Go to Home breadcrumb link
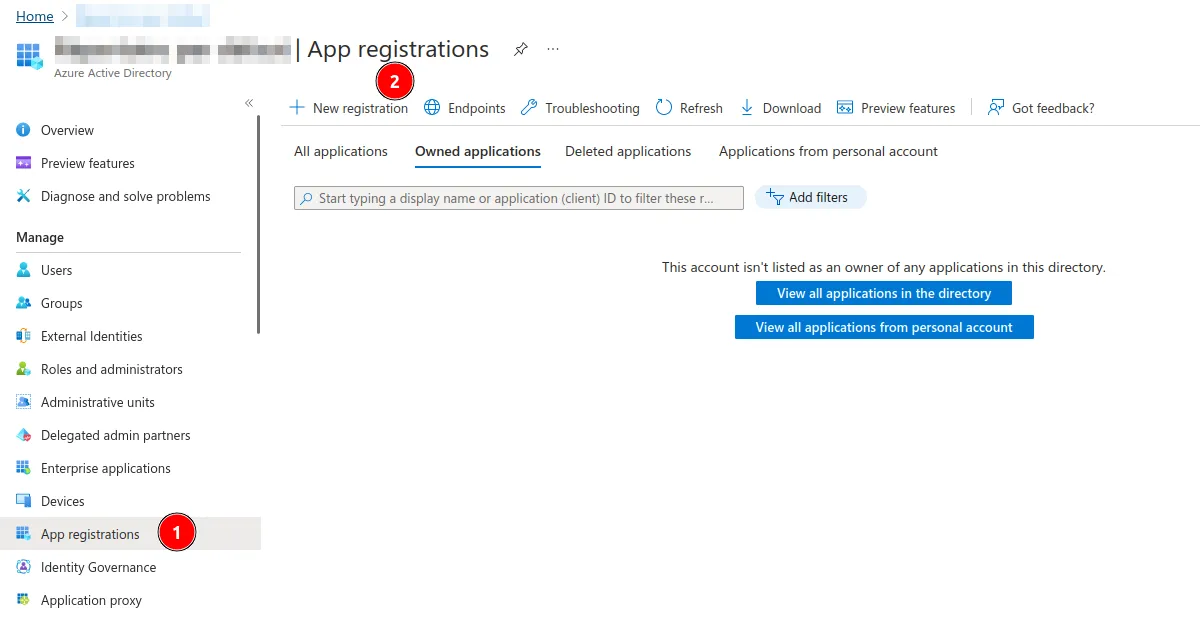The height and width of the screenshot is (618, 1200). [35, 16]
